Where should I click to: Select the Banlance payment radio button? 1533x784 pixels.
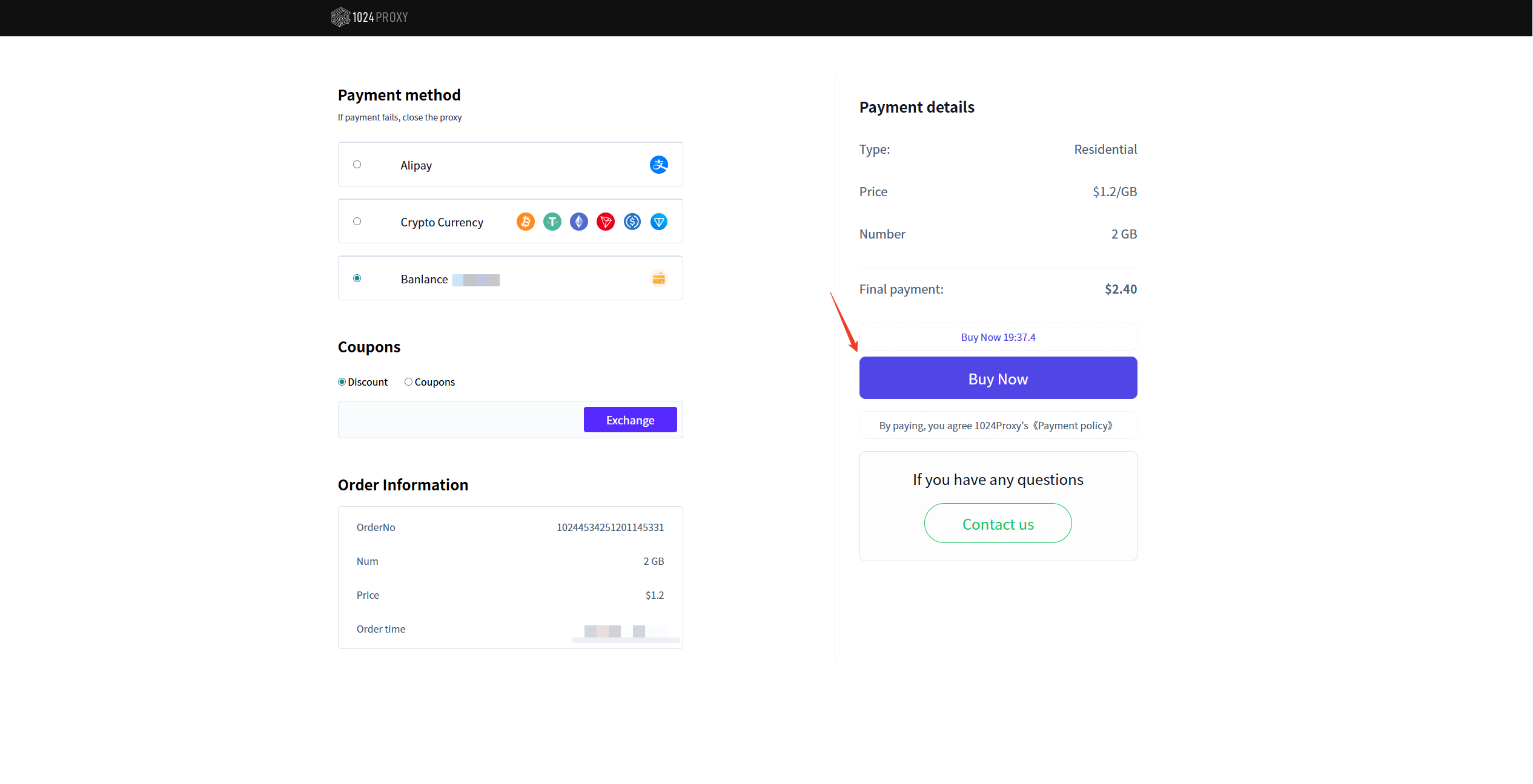(357, 278)
